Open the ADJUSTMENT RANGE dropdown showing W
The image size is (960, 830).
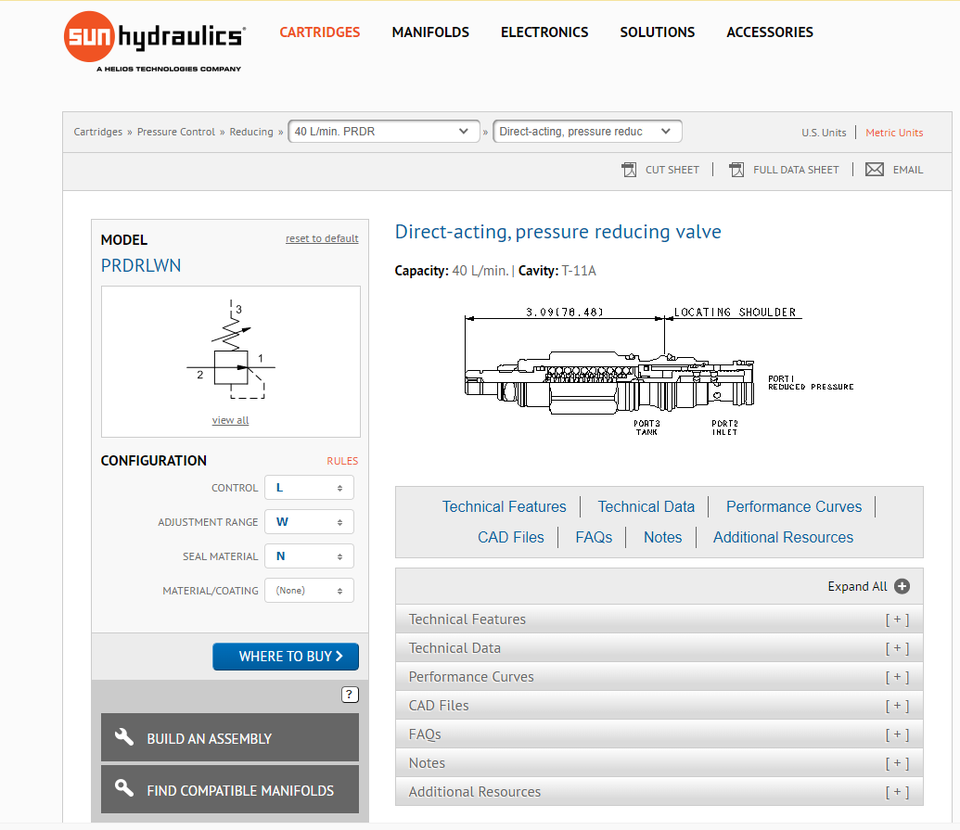point(309,522)
